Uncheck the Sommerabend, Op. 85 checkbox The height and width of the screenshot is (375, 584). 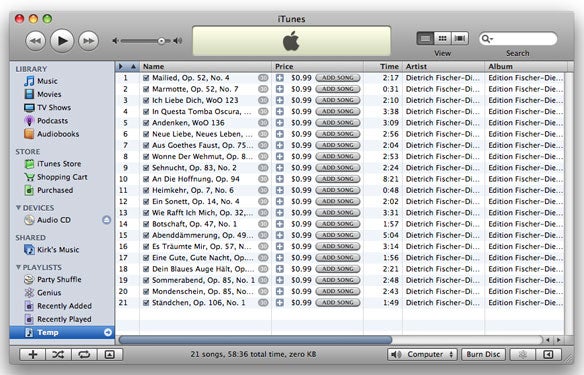click(x=146, y=280)
